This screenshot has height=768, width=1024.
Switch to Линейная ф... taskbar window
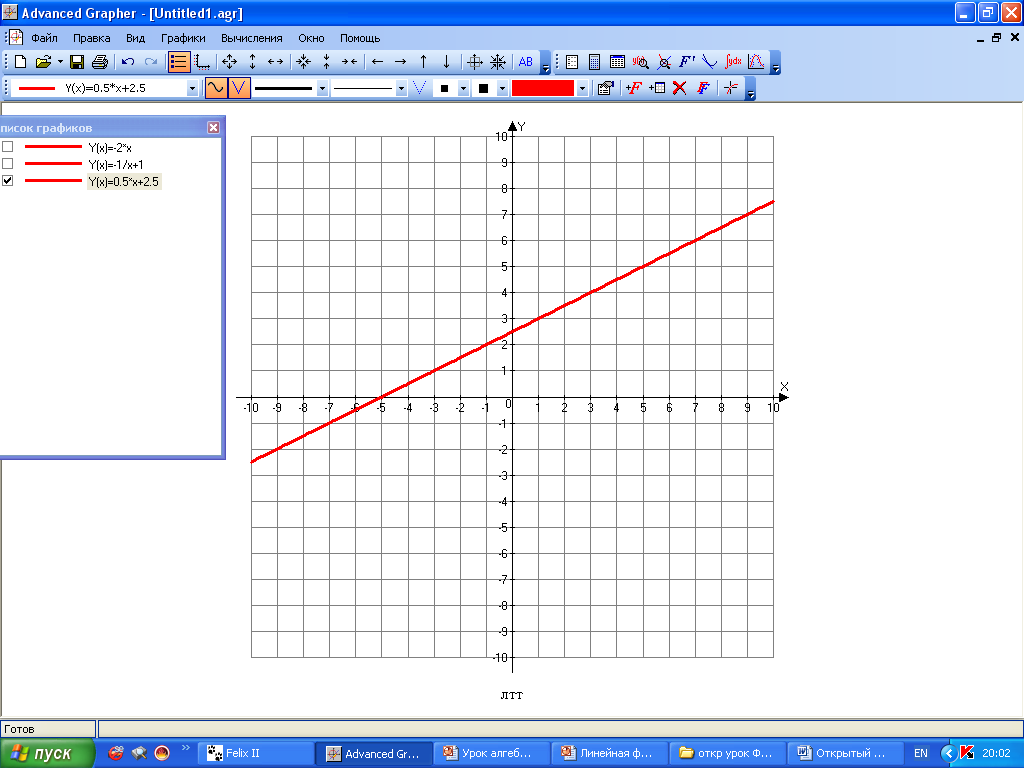609,754
